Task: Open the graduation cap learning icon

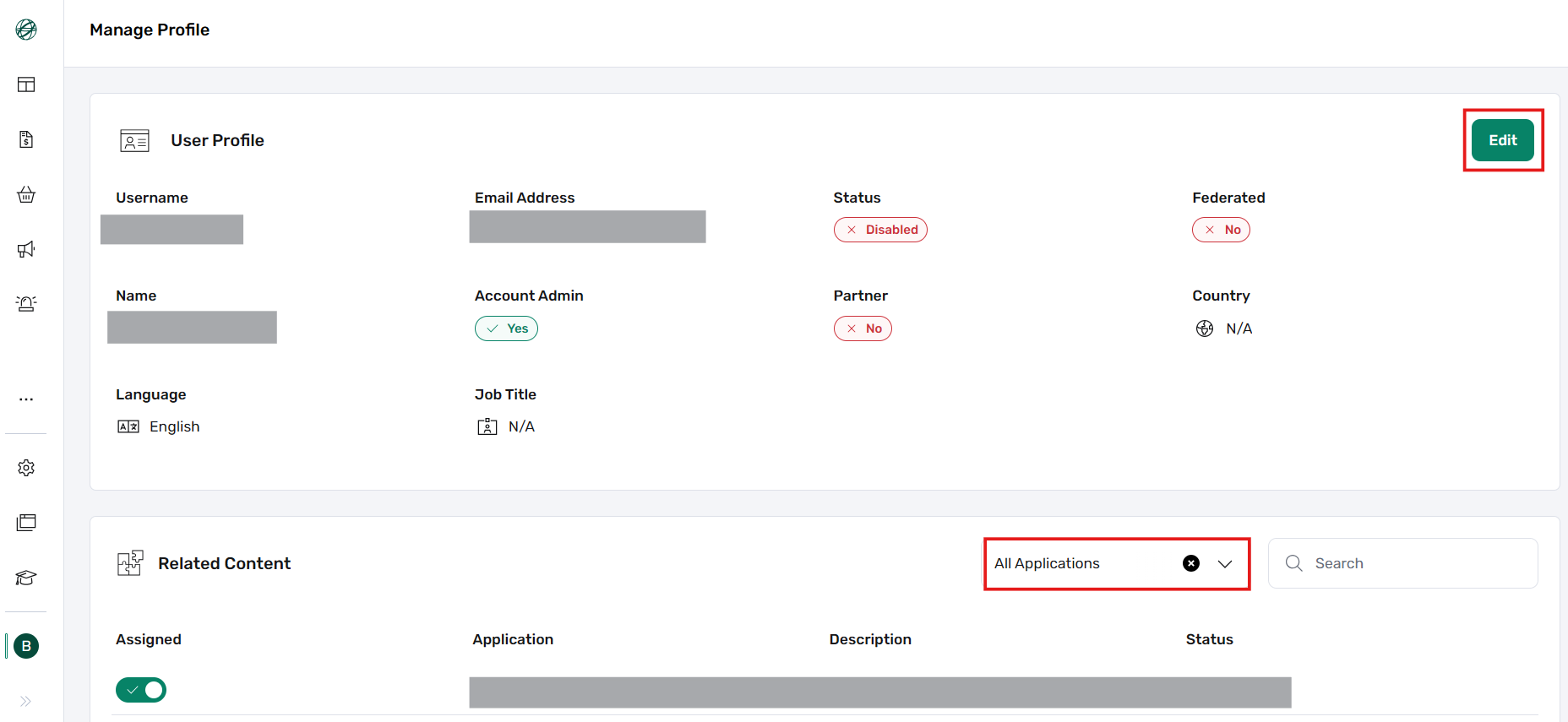Action: tap(26, 578)
